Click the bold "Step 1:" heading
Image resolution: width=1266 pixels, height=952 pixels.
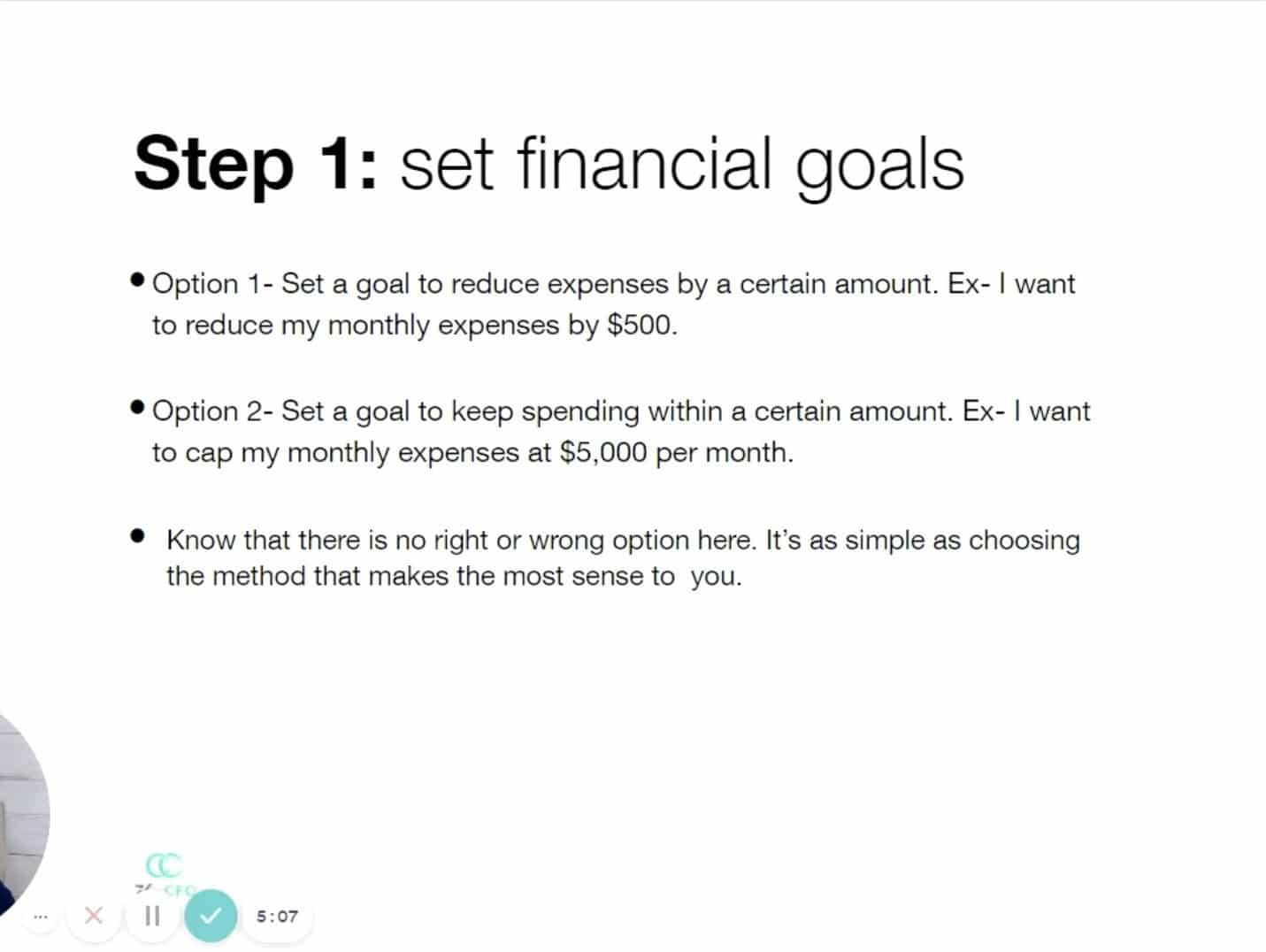point(256,164)
